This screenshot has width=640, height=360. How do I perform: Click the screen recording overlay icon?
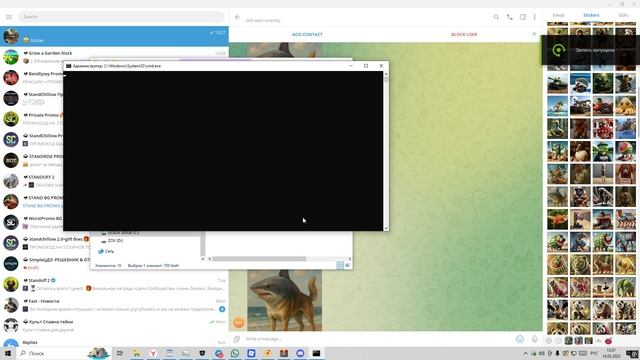point(558,50)
